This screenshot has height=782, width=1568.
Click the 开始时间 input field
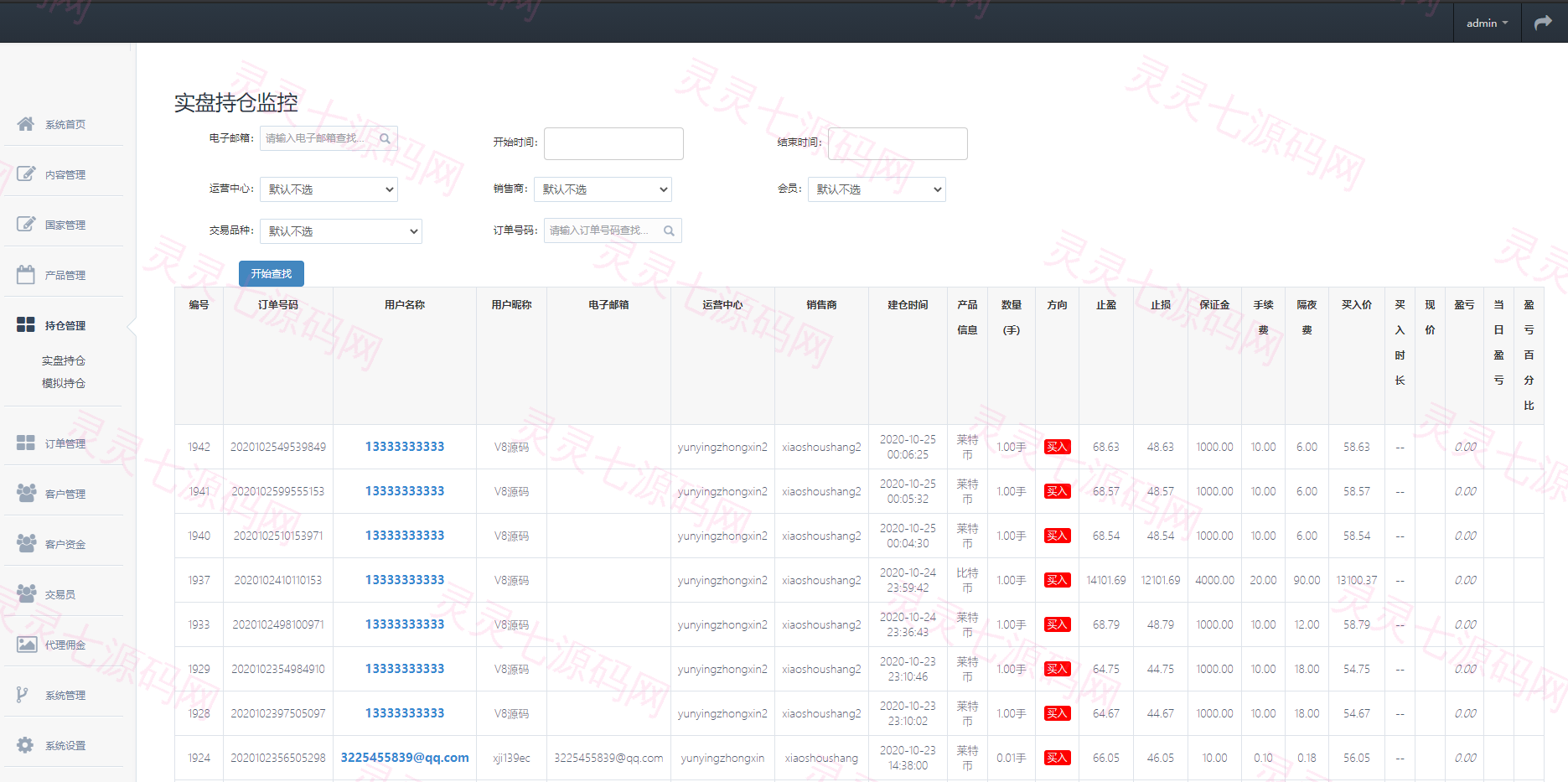pyautogui.click(x=613, y=143)
